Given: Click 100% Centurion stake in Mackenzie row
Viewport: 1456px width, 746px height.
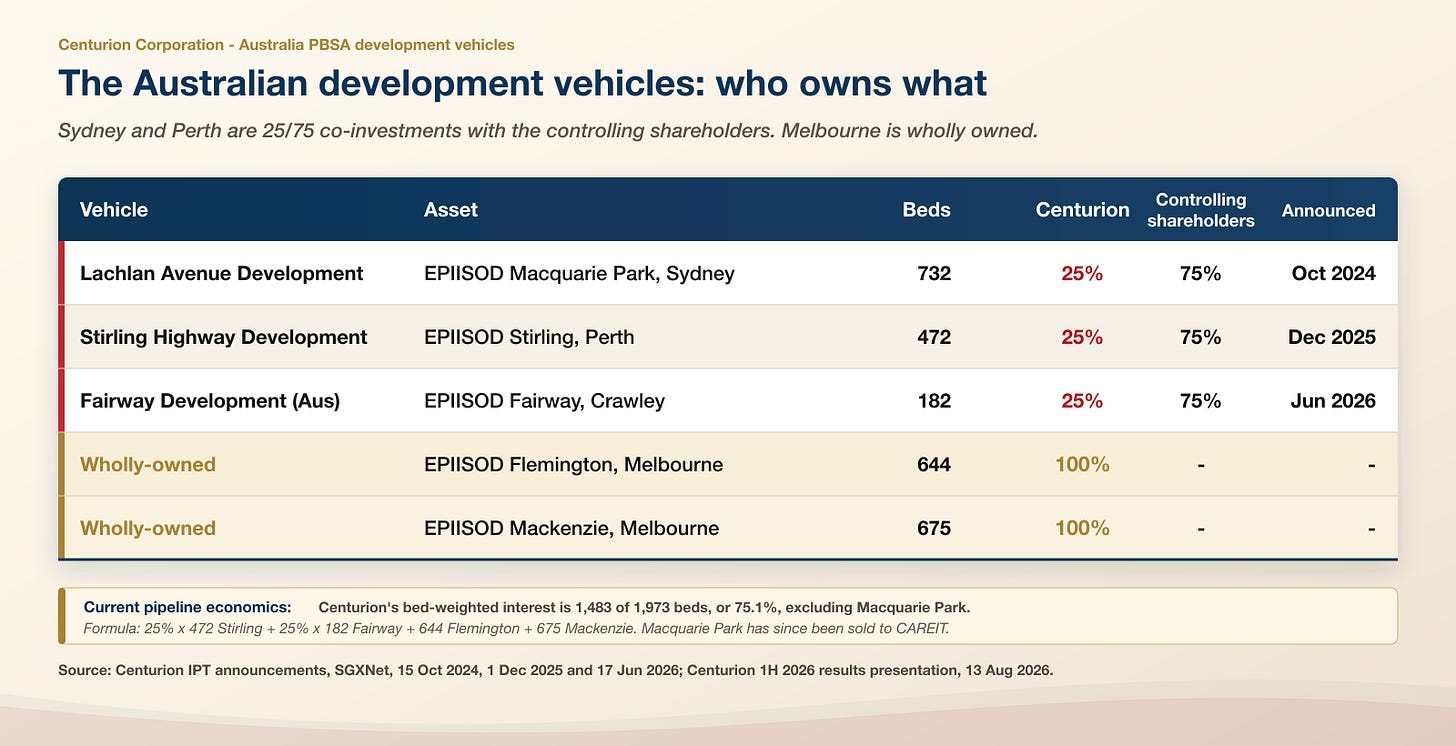Looking at the screenshot, I should click(1082, 528).
